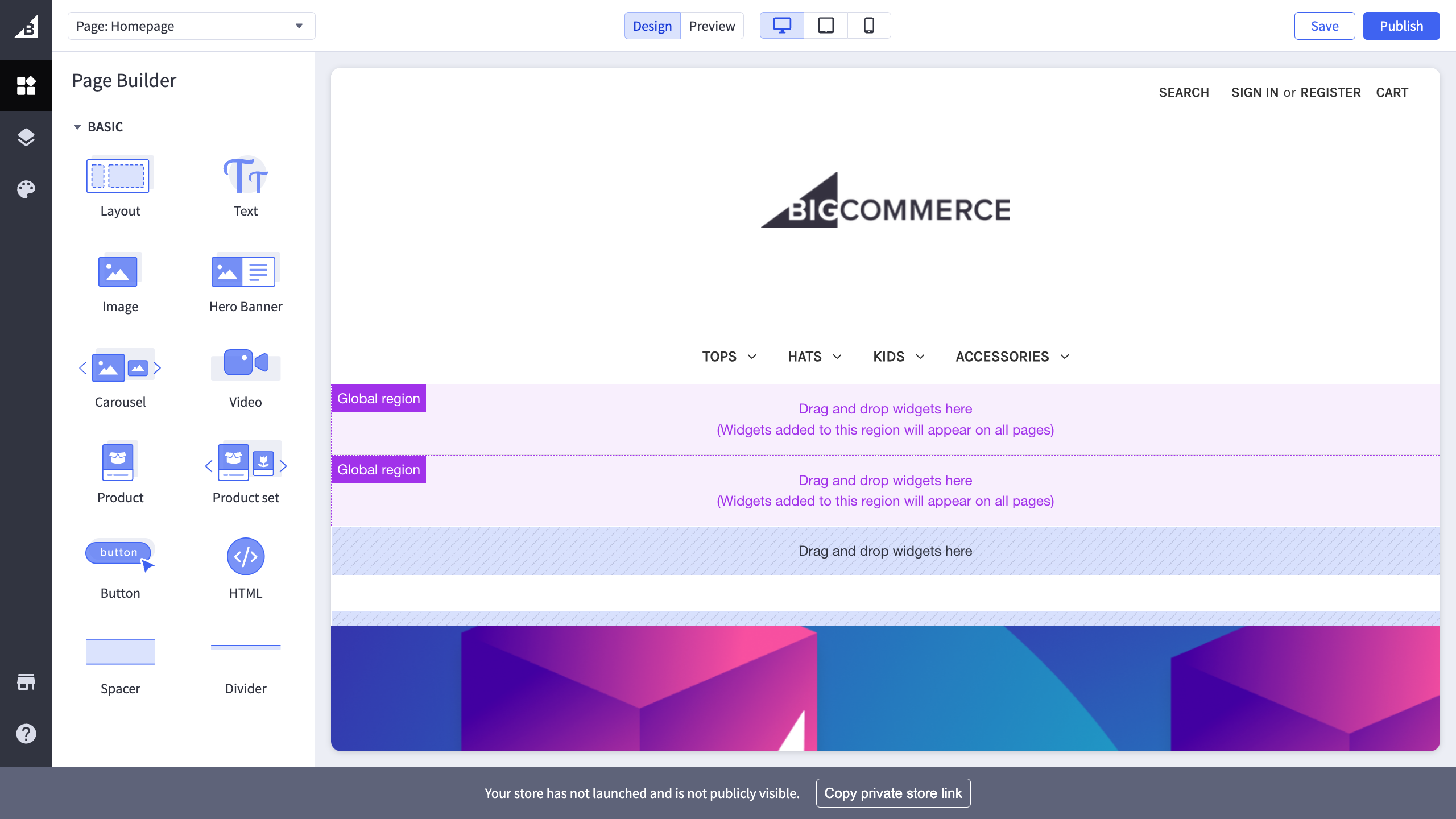Switch to Design mode tab

pos(652,26)
